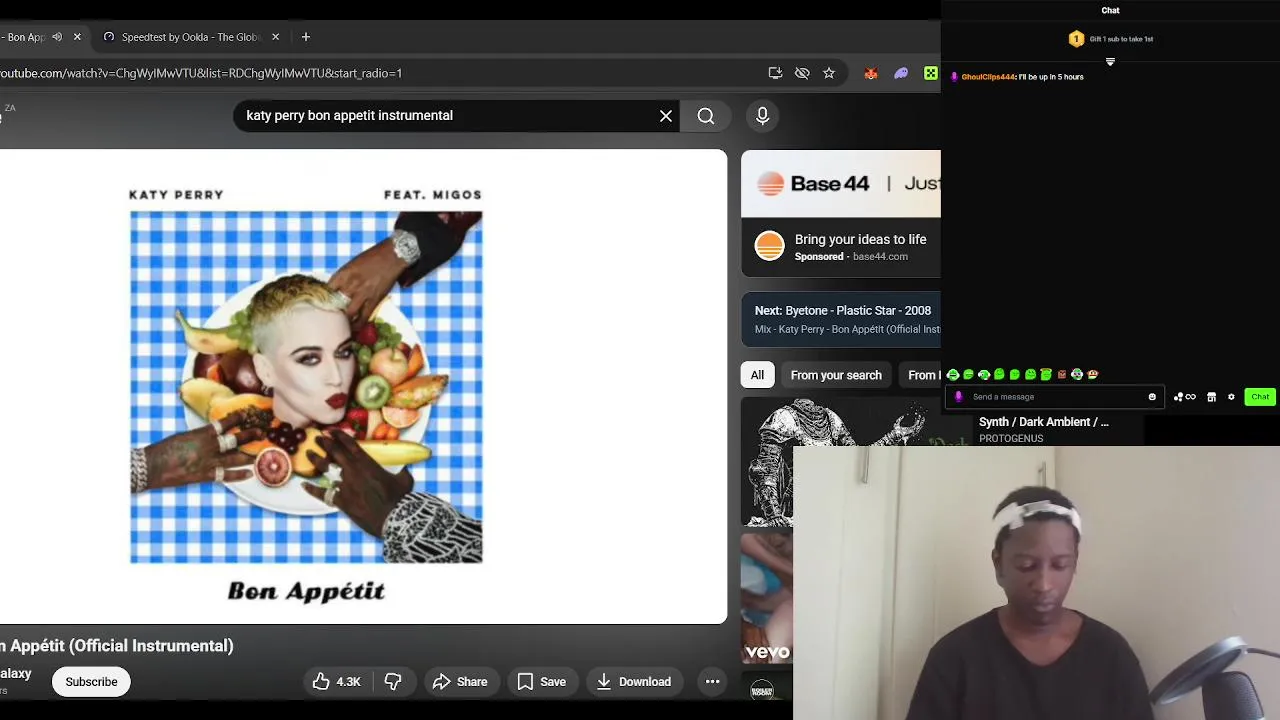The image size is (1280, 720).
Task: Open a new browser tab
Action: [x=306, y=37]
